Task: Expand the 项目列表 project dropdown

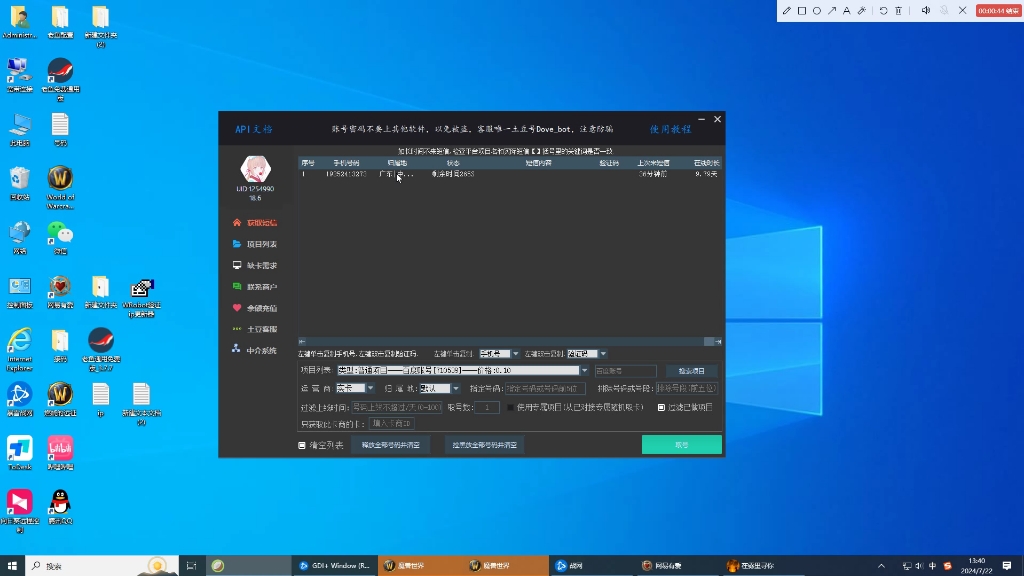Action: coord(584,371)
